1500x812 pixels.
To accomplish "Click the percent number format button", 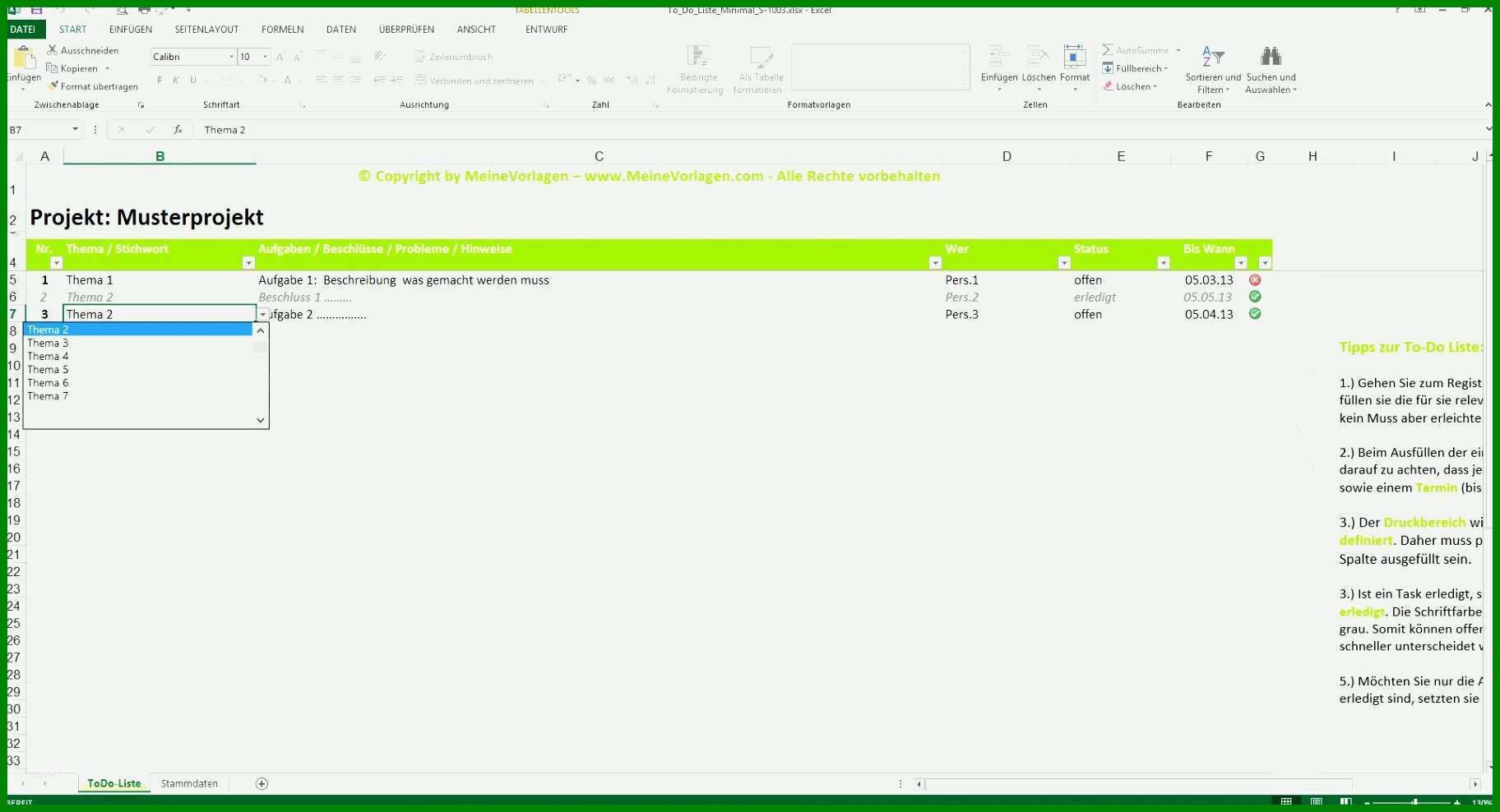I will click(591, 81).
